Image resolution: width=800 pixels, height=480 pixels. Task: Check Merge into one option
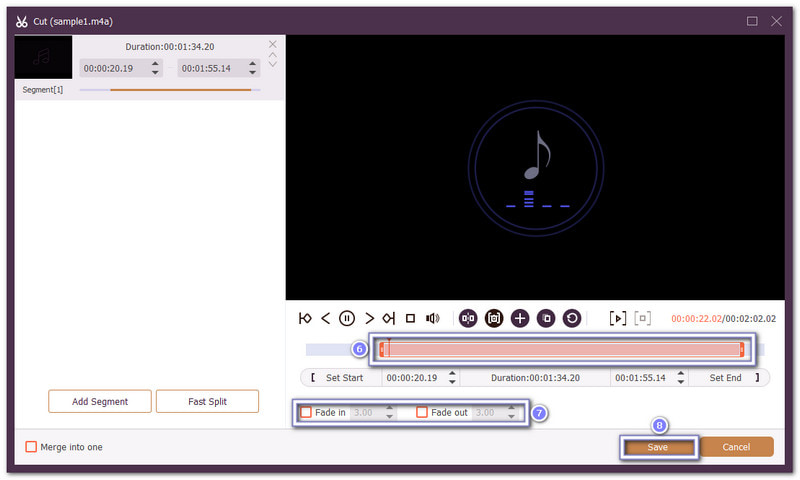click(x=31, y=447)
